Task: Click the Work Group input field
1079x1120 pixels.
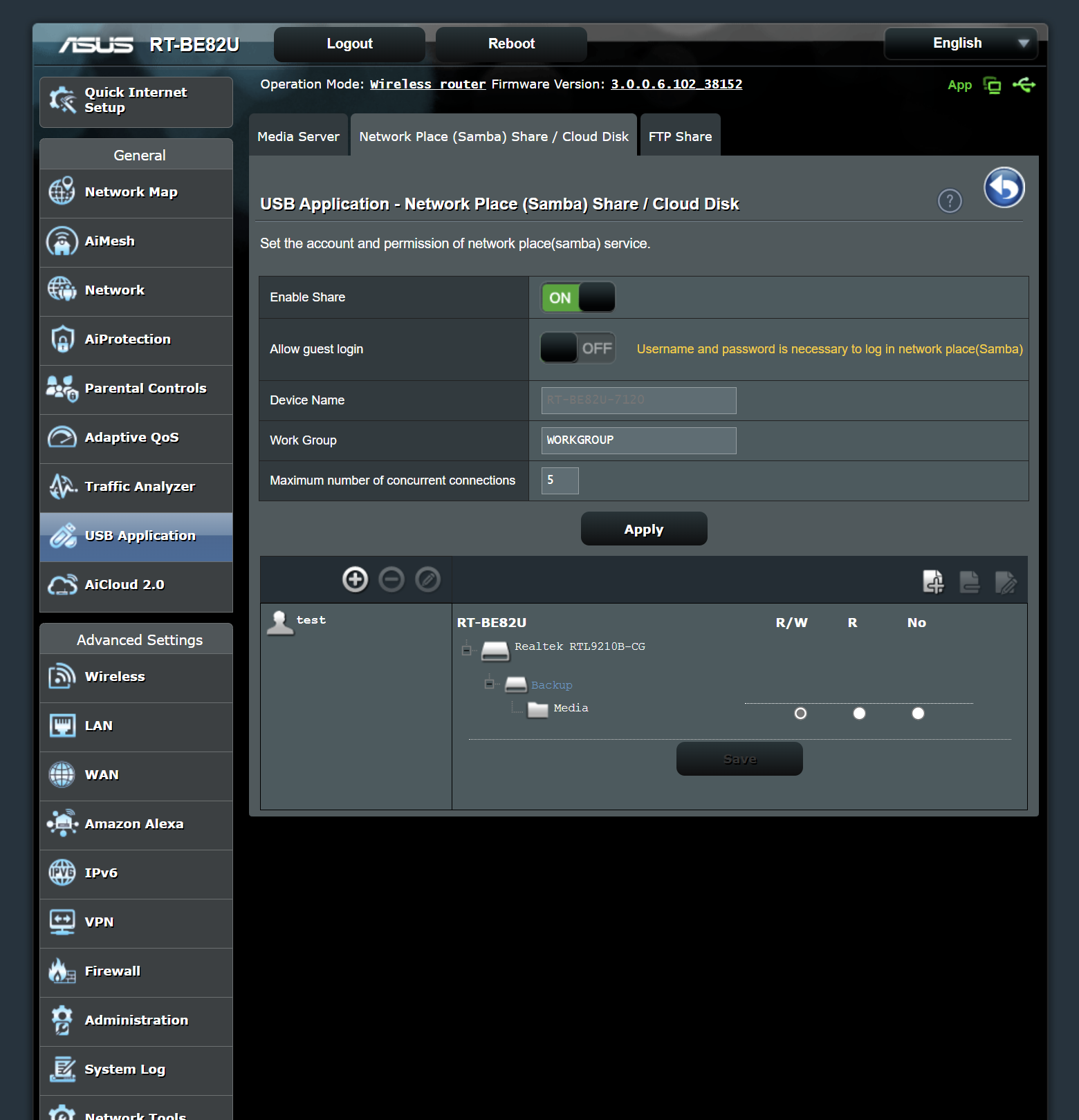Action: (638, 440)
